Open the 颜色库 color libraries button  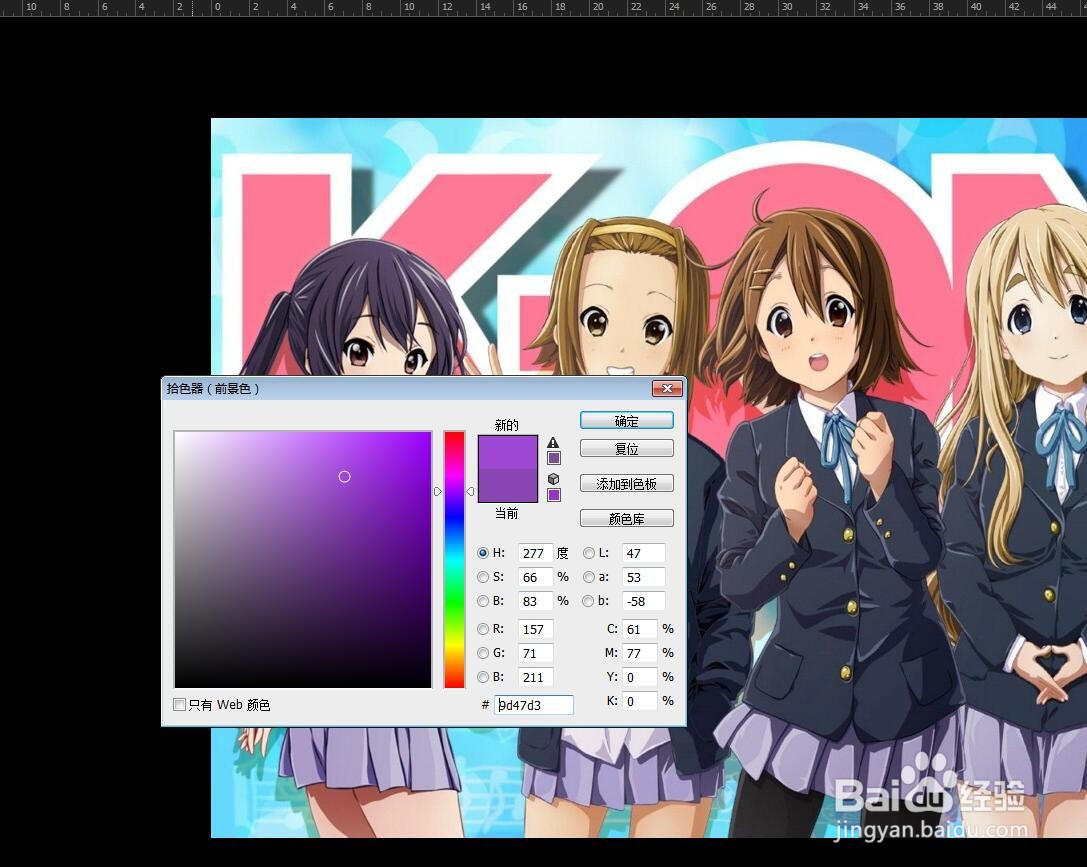coord(627,518)
